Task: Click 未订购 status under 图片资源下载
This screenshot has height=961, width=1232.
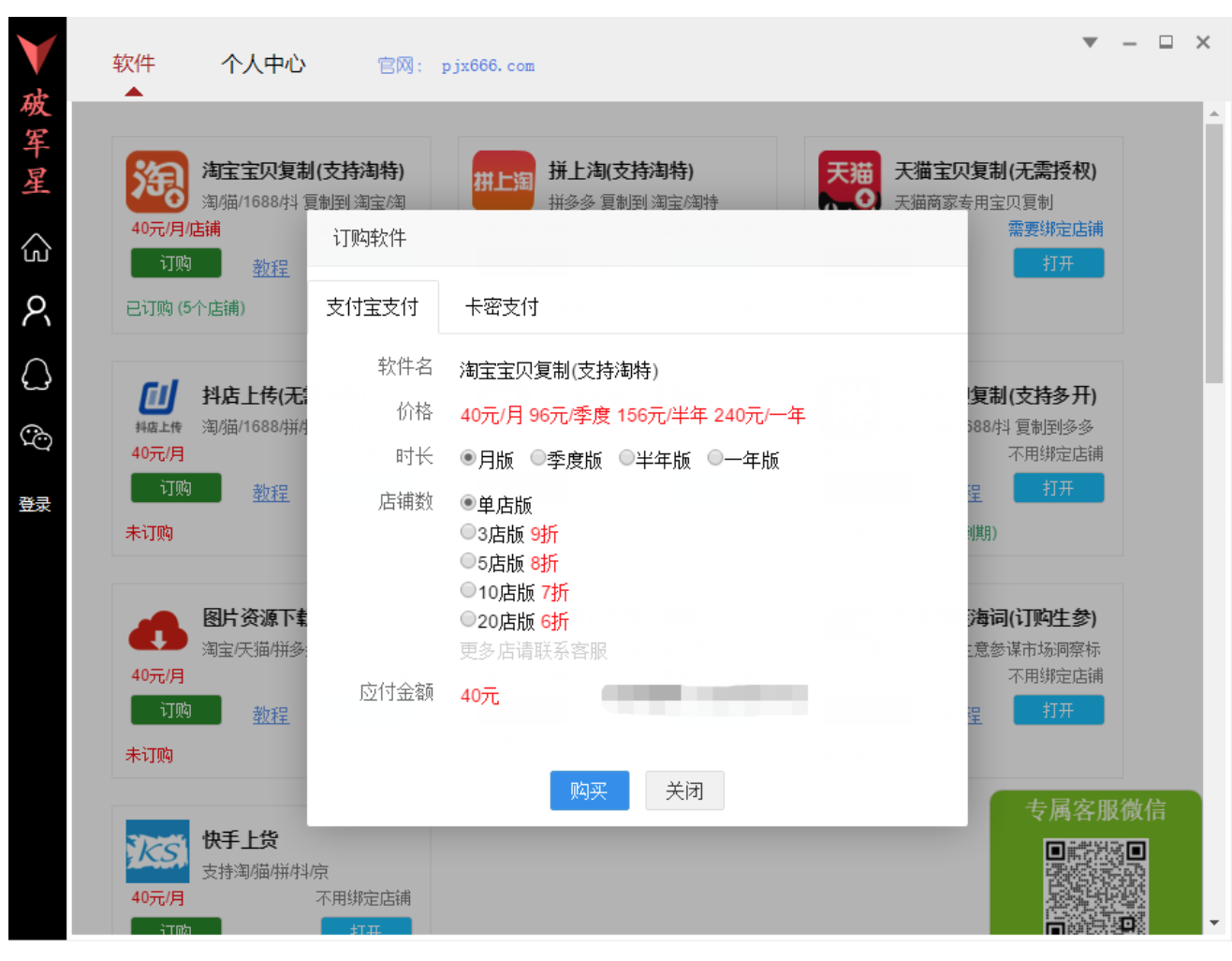Action: [x=149, y=755]
